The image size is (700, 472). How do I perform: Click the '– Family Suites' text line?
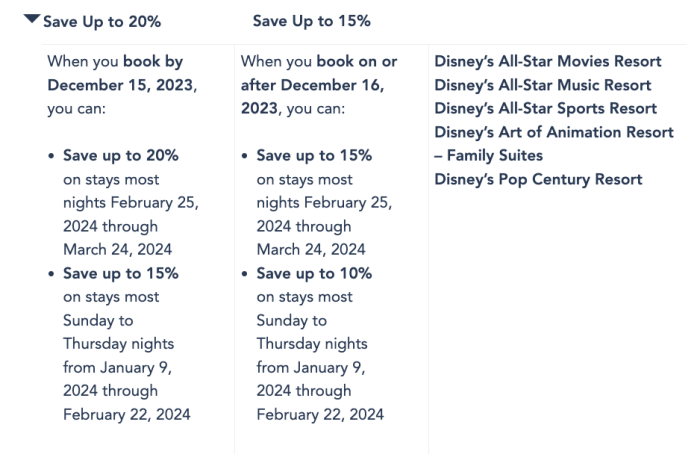coord(489,156)
